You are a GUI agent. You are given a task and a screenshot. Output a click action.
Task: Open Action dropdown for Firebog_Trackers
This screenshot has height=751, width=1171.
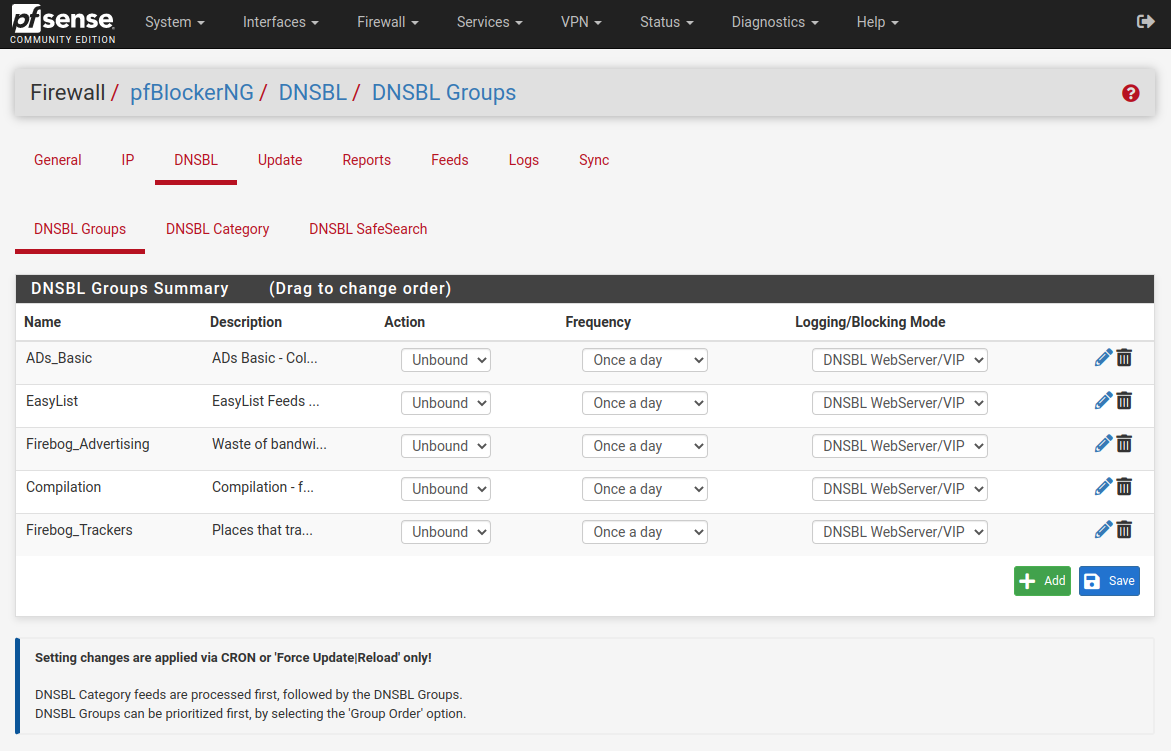coord(446,532)
